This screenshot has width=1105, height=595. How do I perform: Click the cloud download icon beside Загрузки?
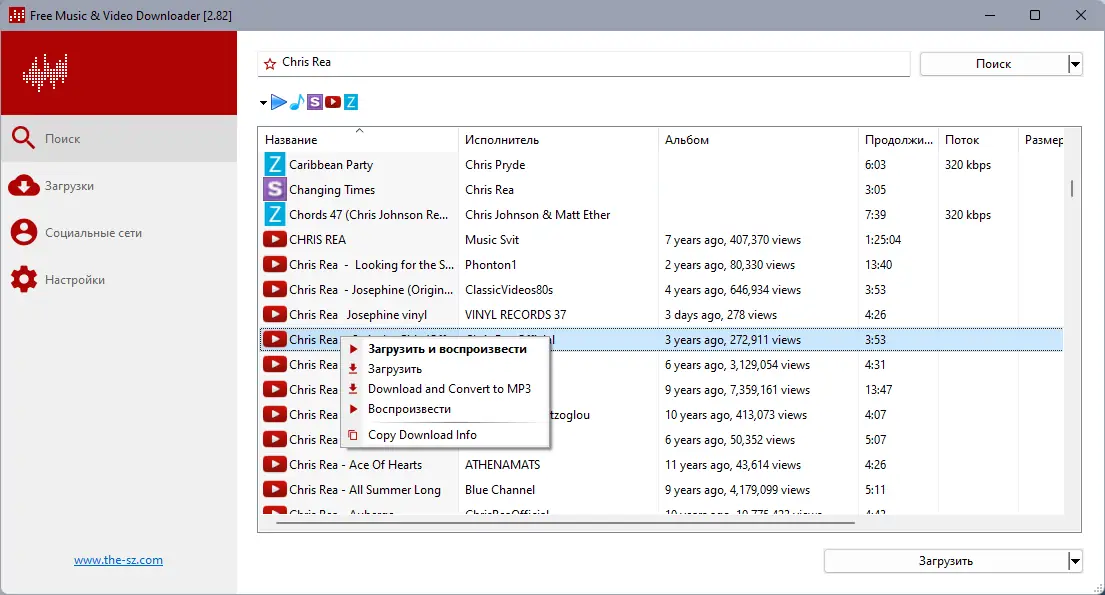(23, 185)
